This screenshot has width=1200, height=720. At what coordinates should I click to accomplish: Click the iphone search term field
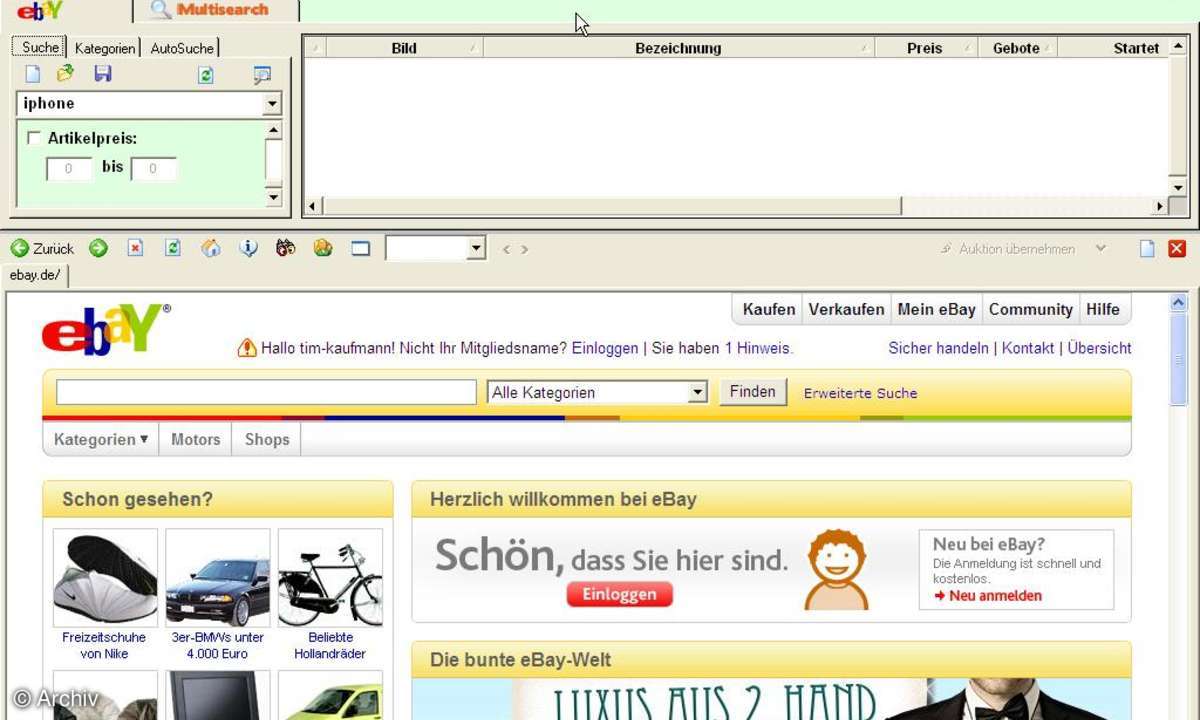point(140,104)
